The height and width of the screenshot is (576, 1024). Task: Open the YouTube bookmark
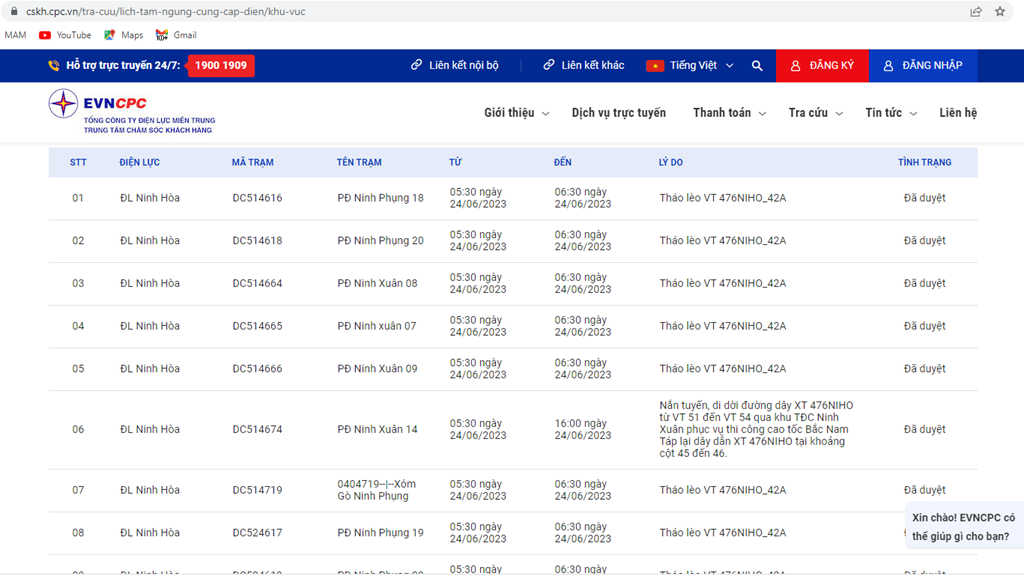pos(65,35)
